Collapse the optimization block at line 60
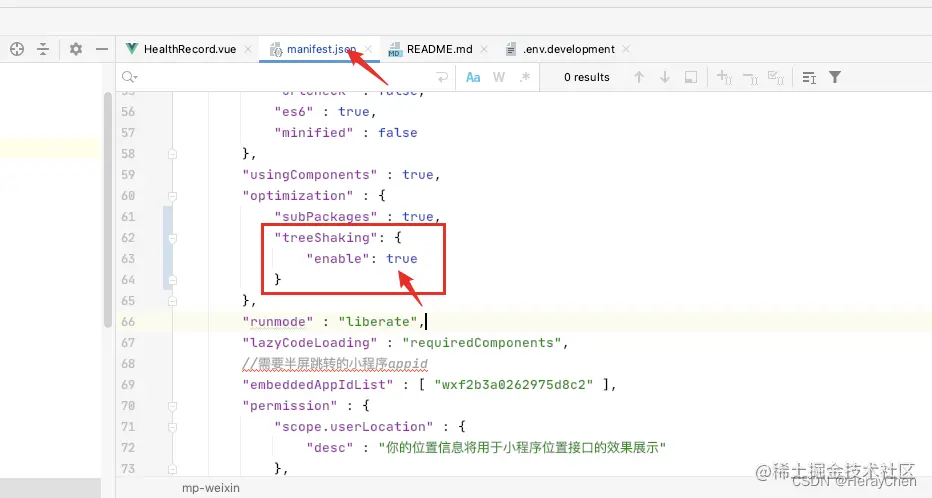Image resolution: width=932 pixels, height=498 pixels. [172, 196]
